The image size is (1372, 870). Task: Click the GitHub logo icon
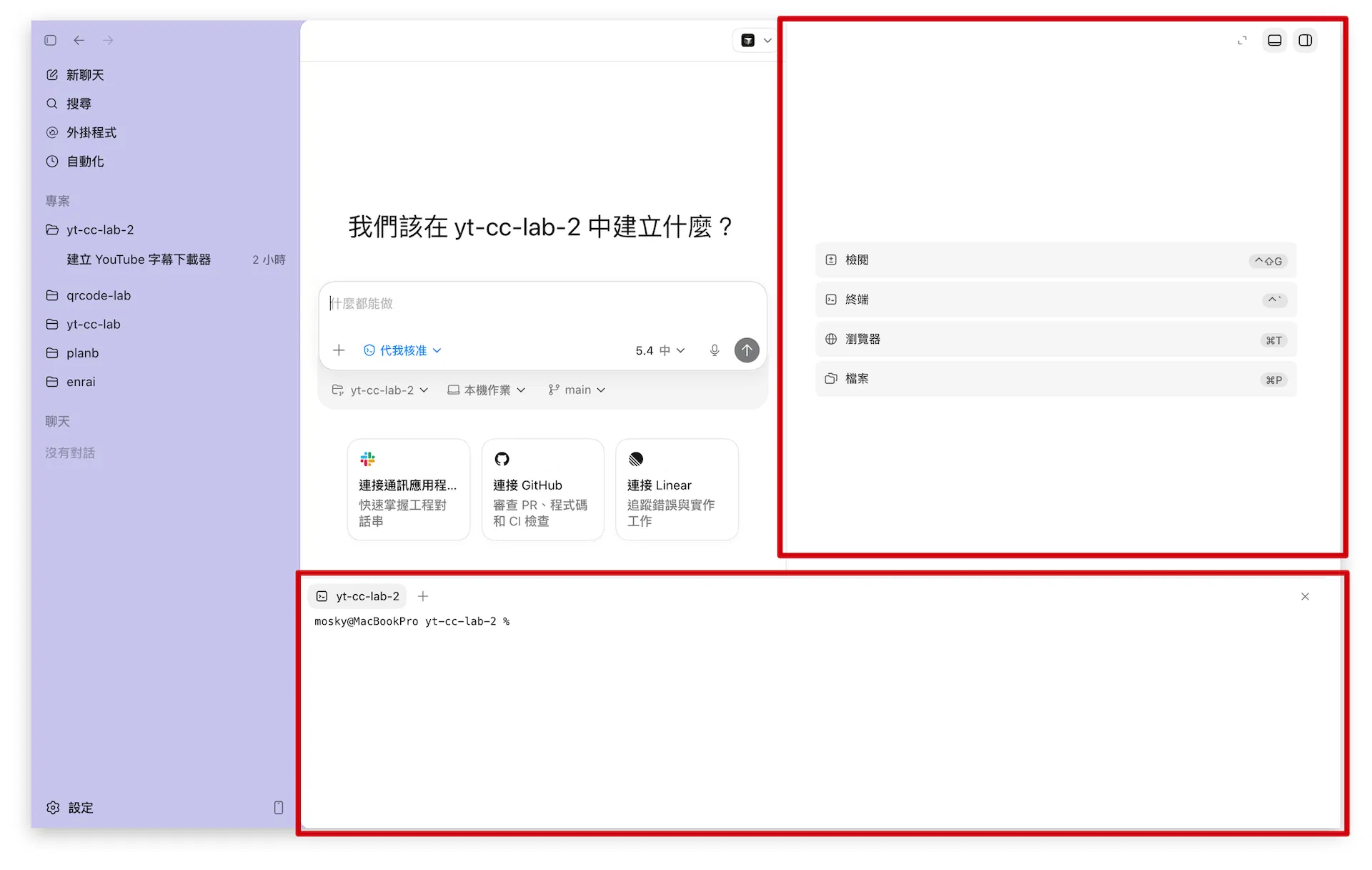point(502,459)
